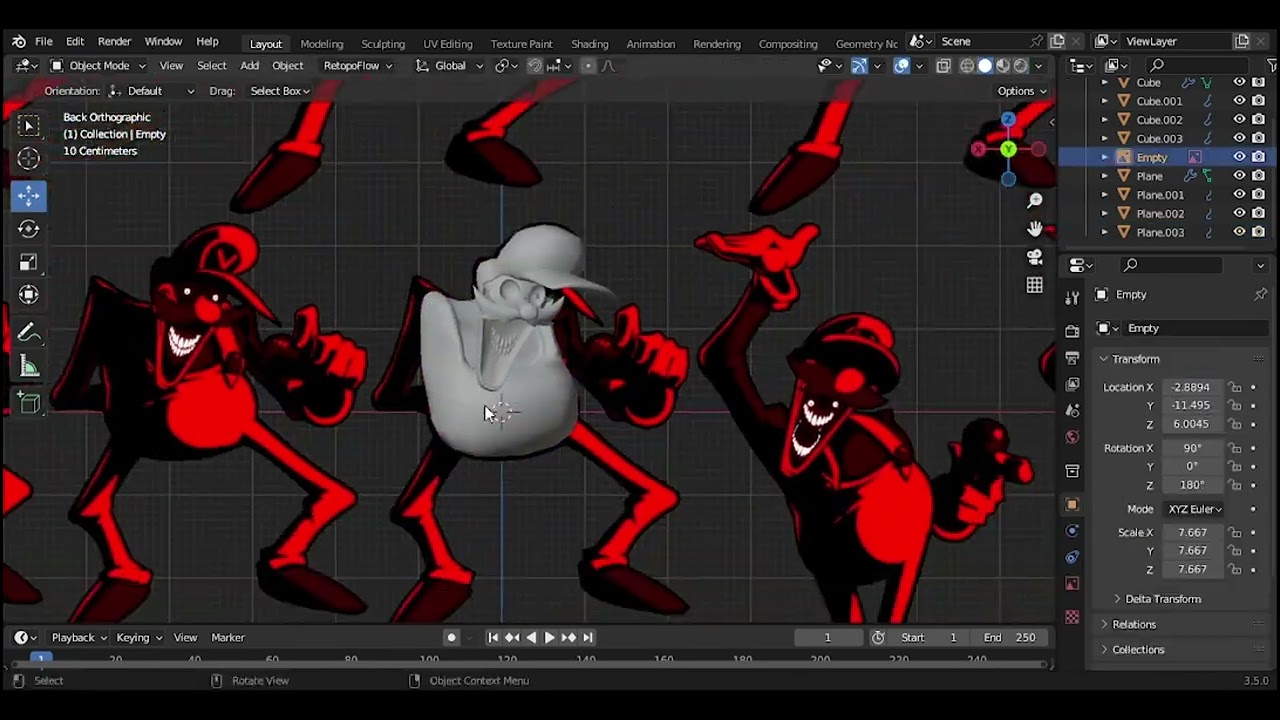Switch to solid viewport shading
Image resolution: width=1280 pixels, height=720 pixels.
coord(985,66)
